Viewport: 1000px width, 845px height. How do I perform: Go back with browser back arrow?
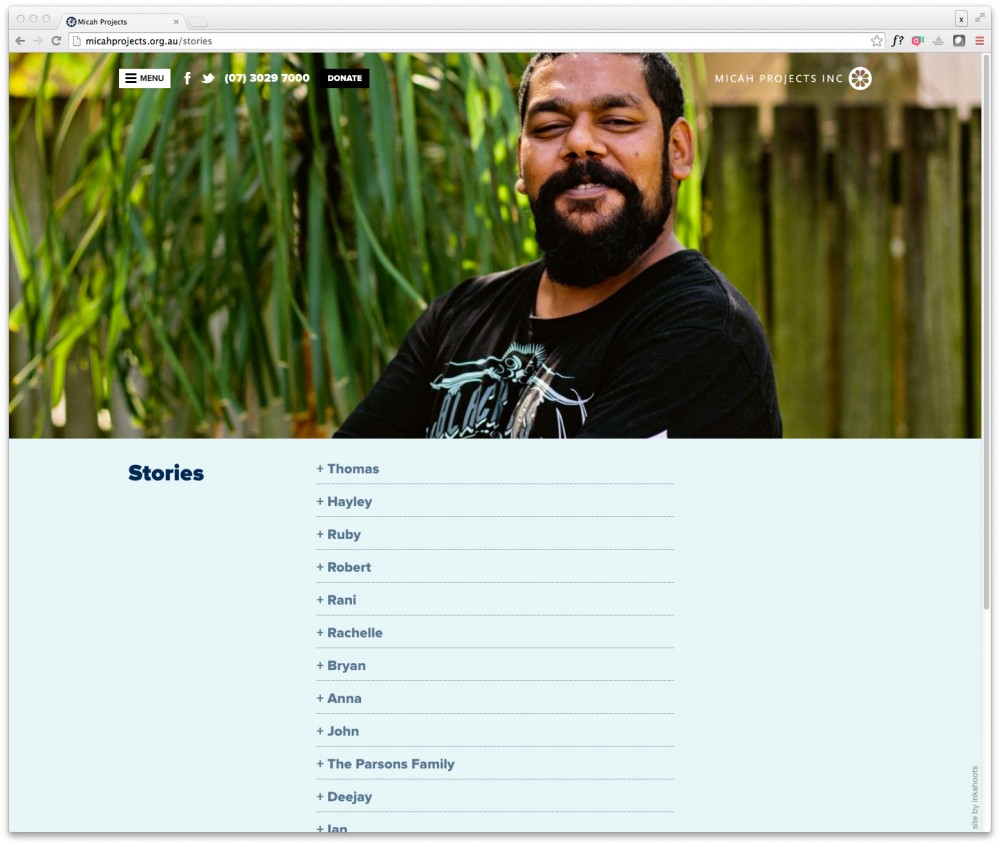pyautogui.click(x=20, y=41)
